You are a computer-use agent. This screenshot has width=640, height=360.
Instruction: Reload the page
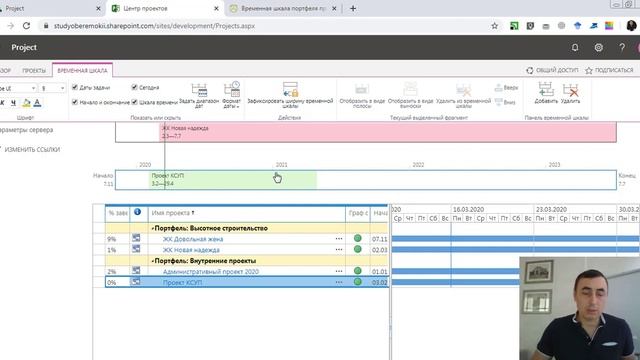tap(26, 26)
